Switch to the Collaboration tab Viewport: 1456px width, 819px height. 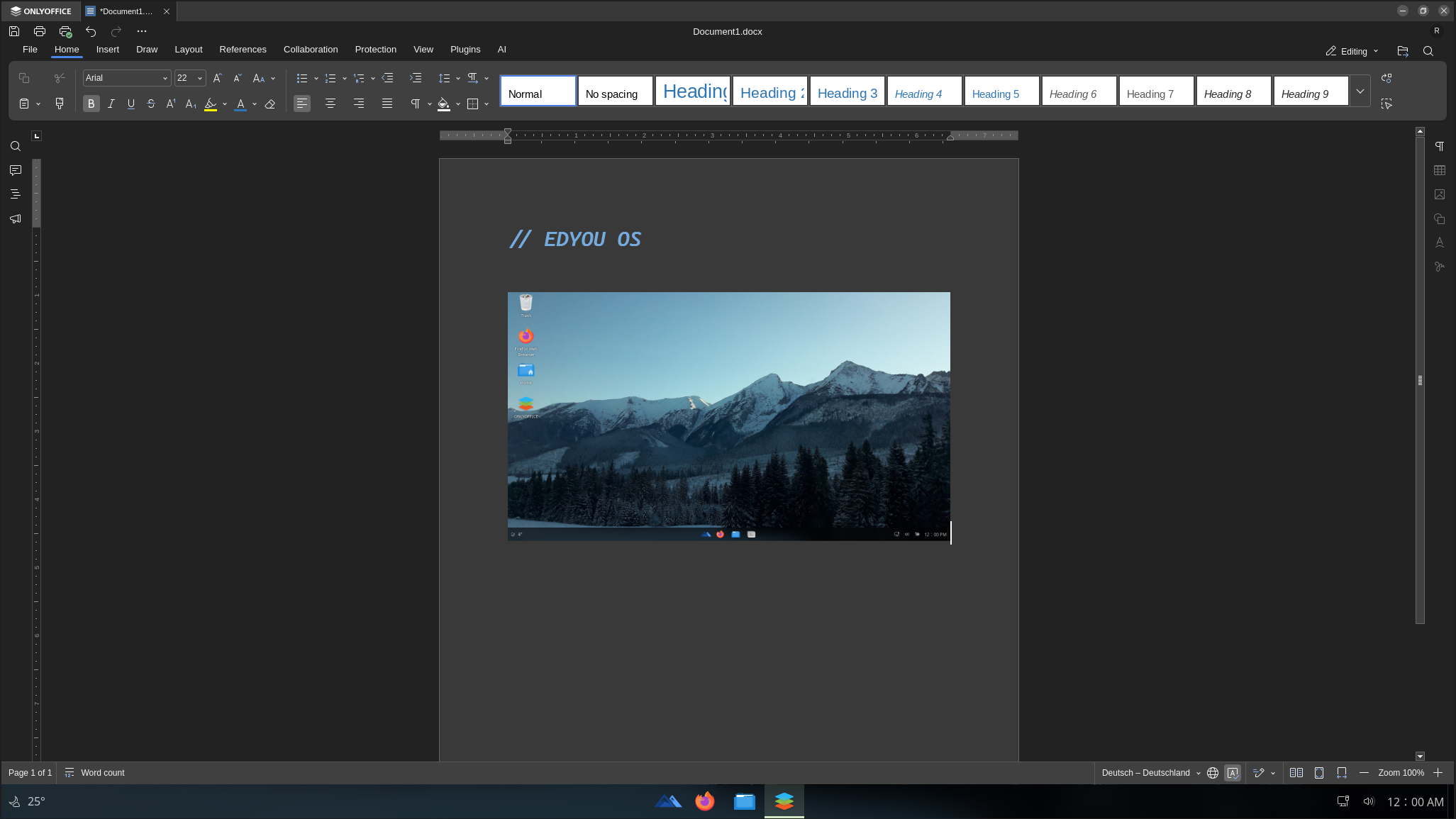[x=311, y=50]
